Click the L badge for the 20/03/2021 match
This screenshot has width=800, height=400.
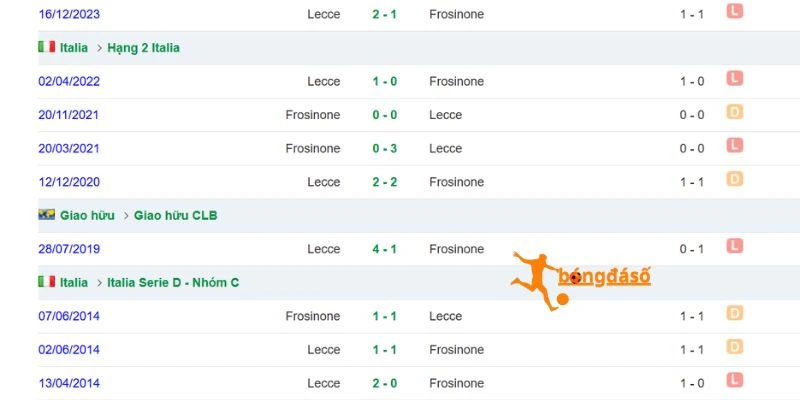[x=735, y=145]
